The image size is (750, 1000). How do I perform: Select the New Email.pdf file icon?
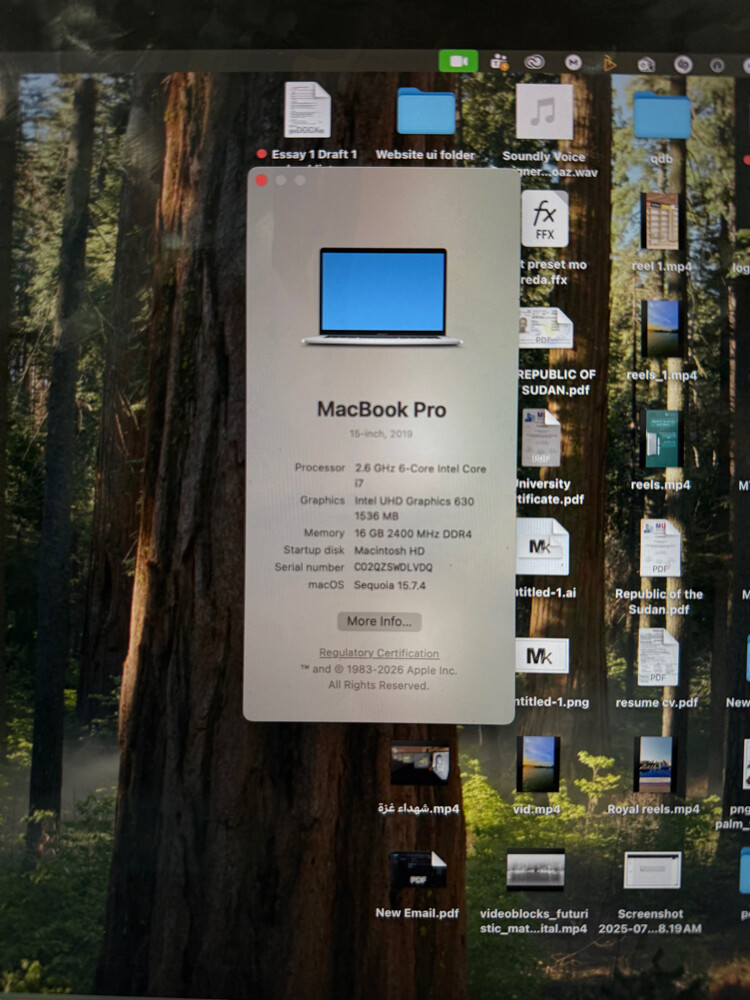click(418, 869)
